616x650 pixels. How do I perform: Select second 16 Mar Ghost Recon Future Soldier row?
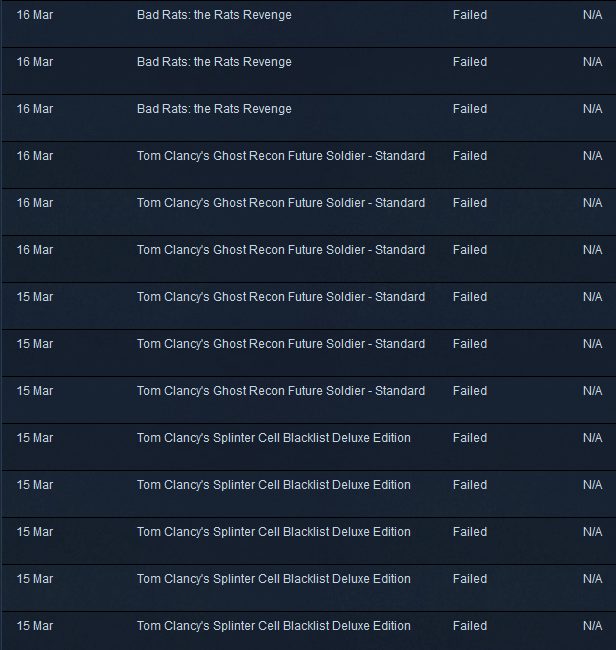tap(309, 212)
